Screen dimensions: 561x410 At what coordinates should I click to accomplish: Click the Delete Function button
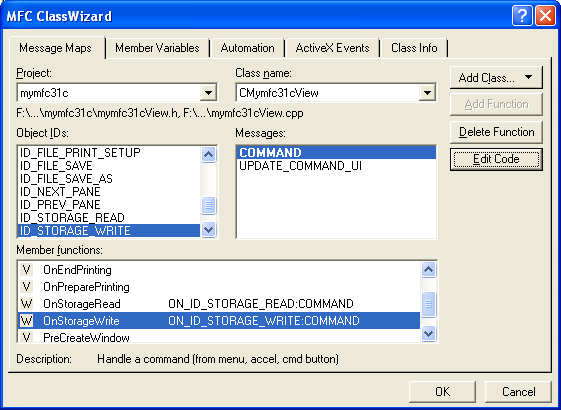tap(496, 132)
